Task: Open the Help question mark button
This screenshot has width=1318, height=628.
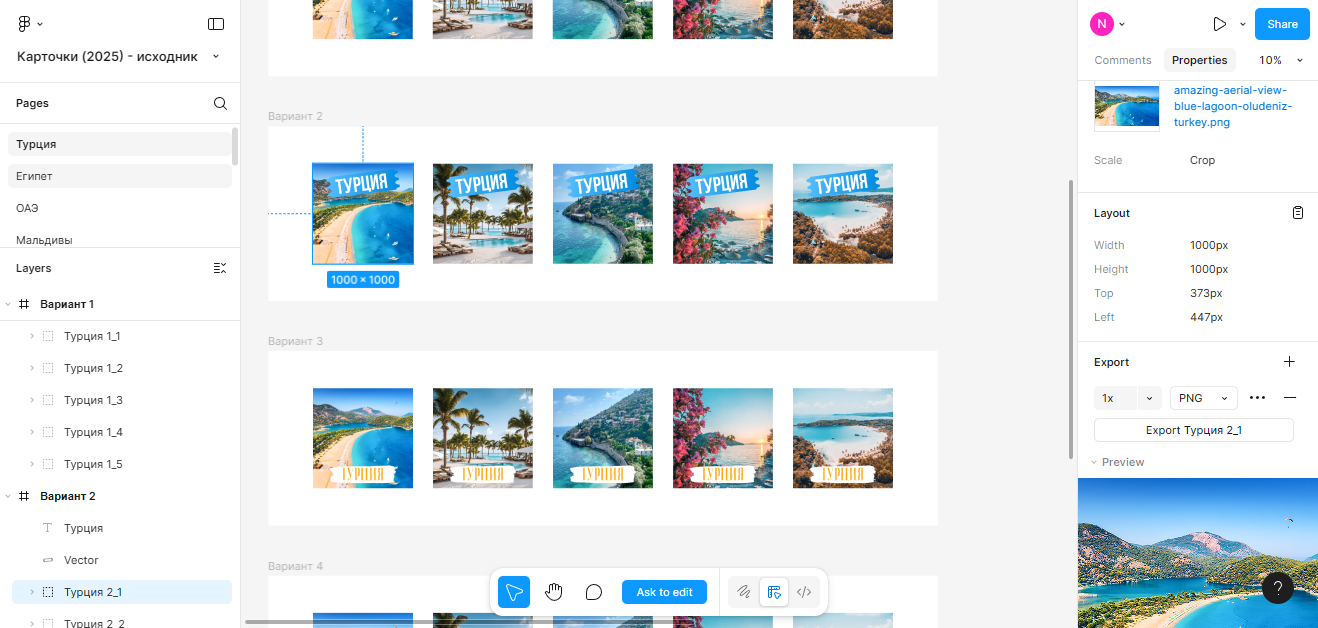Action: (x=1278, y=587)
